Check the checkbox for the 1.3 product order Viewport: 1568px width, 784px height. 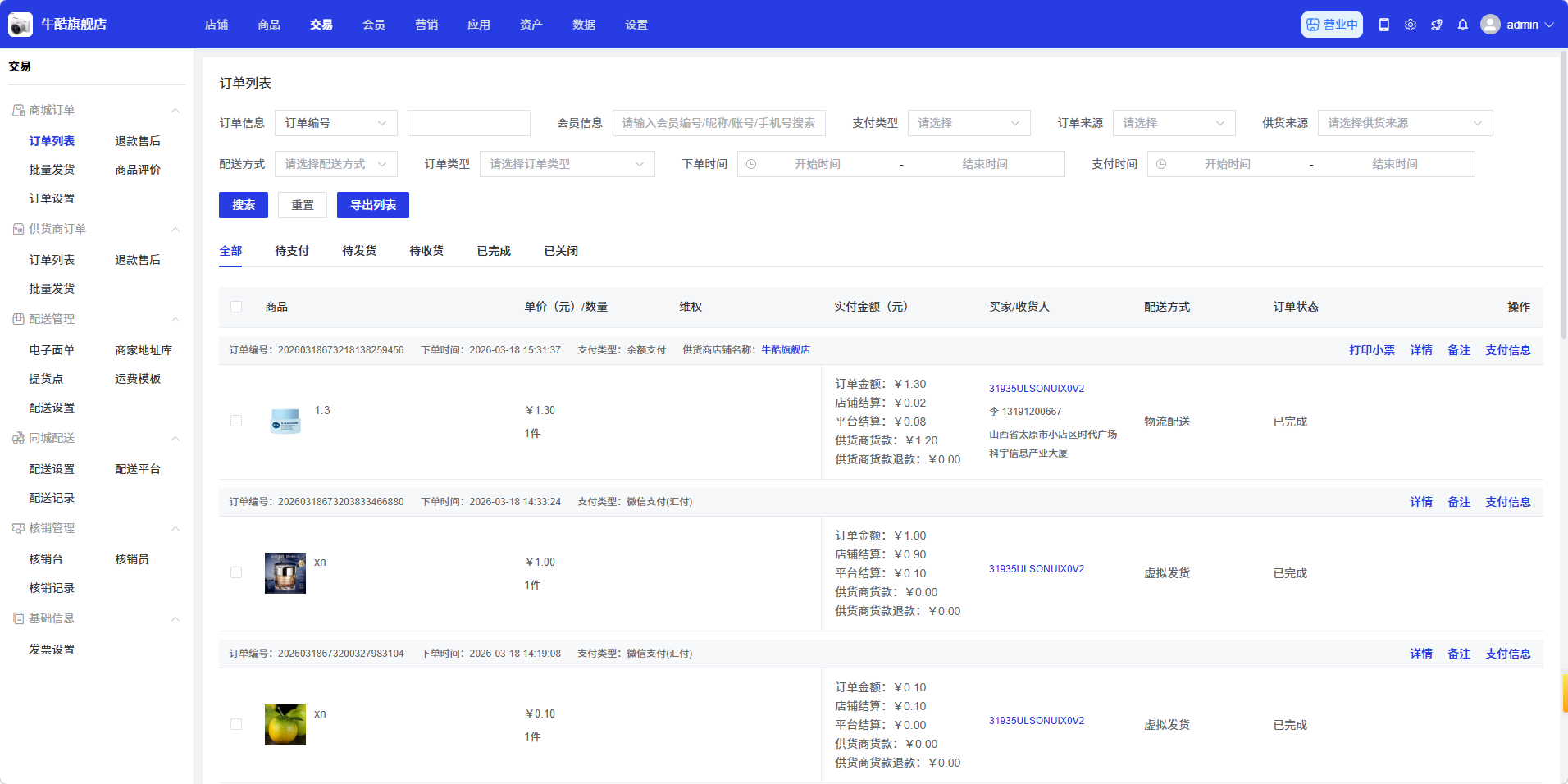(236, 421)
